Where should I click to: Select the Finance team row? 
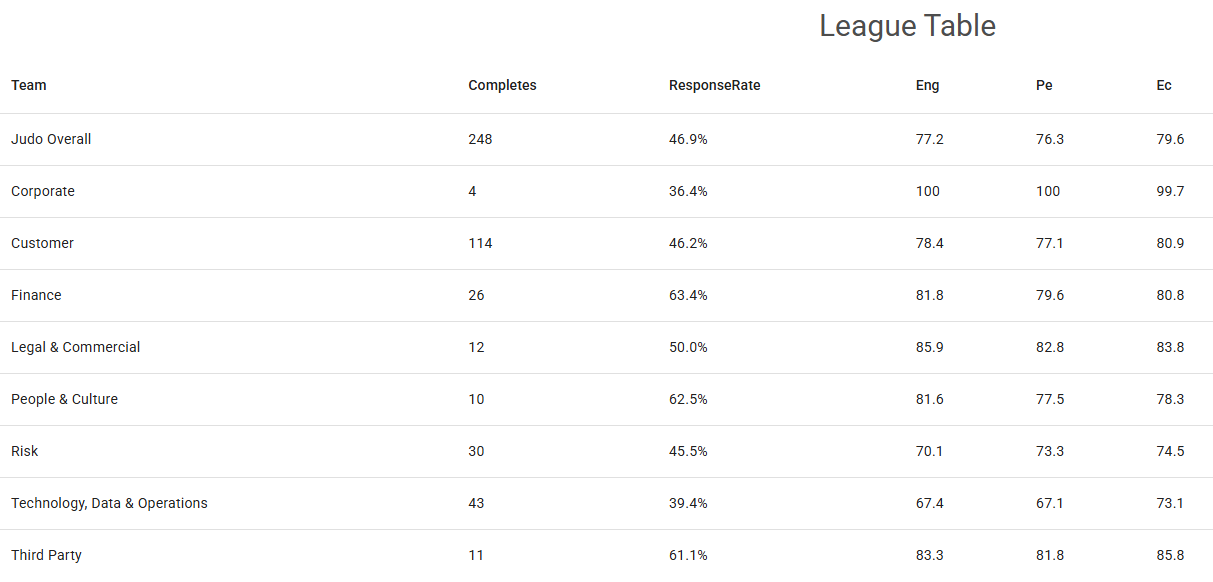coord(36,296)
